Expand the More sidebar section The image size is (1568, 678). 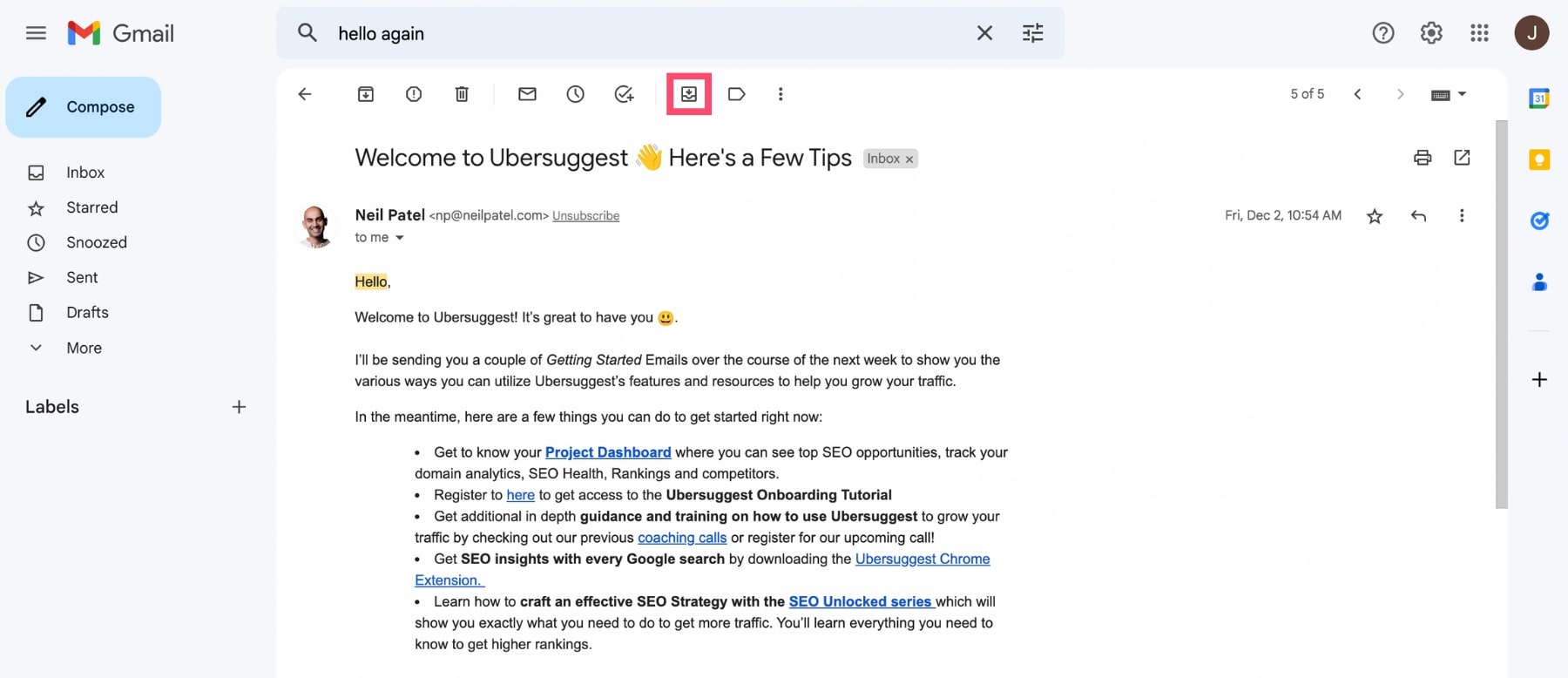pos(84,348)
